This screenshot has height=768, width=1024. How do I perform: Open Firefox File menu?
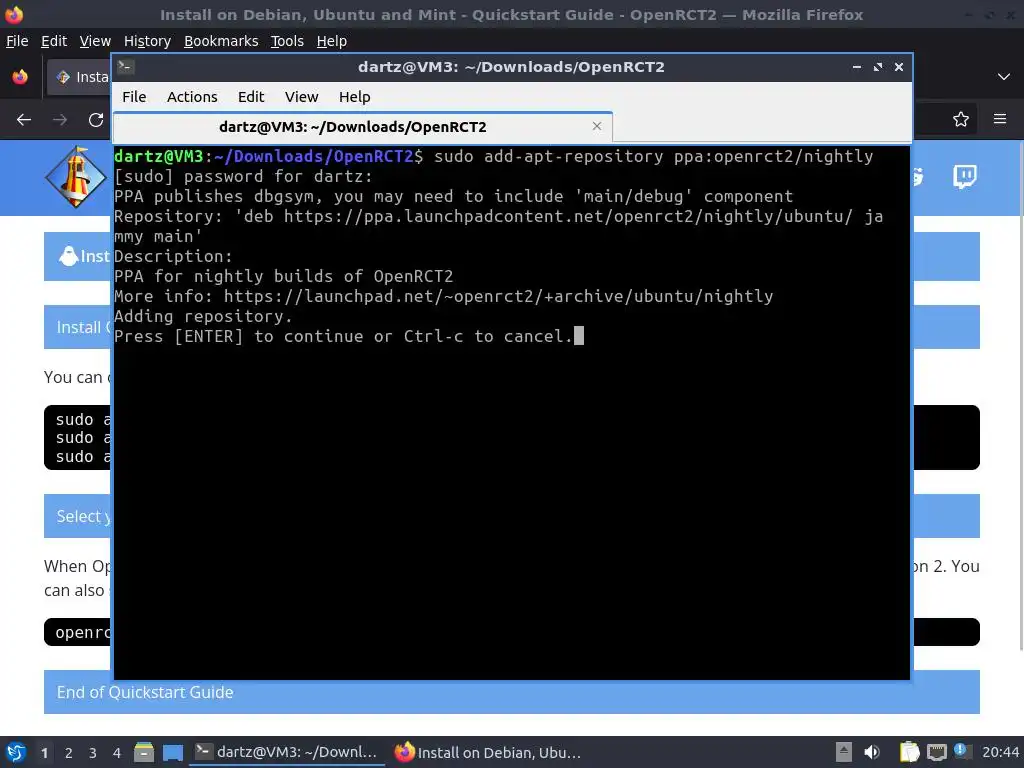coord(17,41)
